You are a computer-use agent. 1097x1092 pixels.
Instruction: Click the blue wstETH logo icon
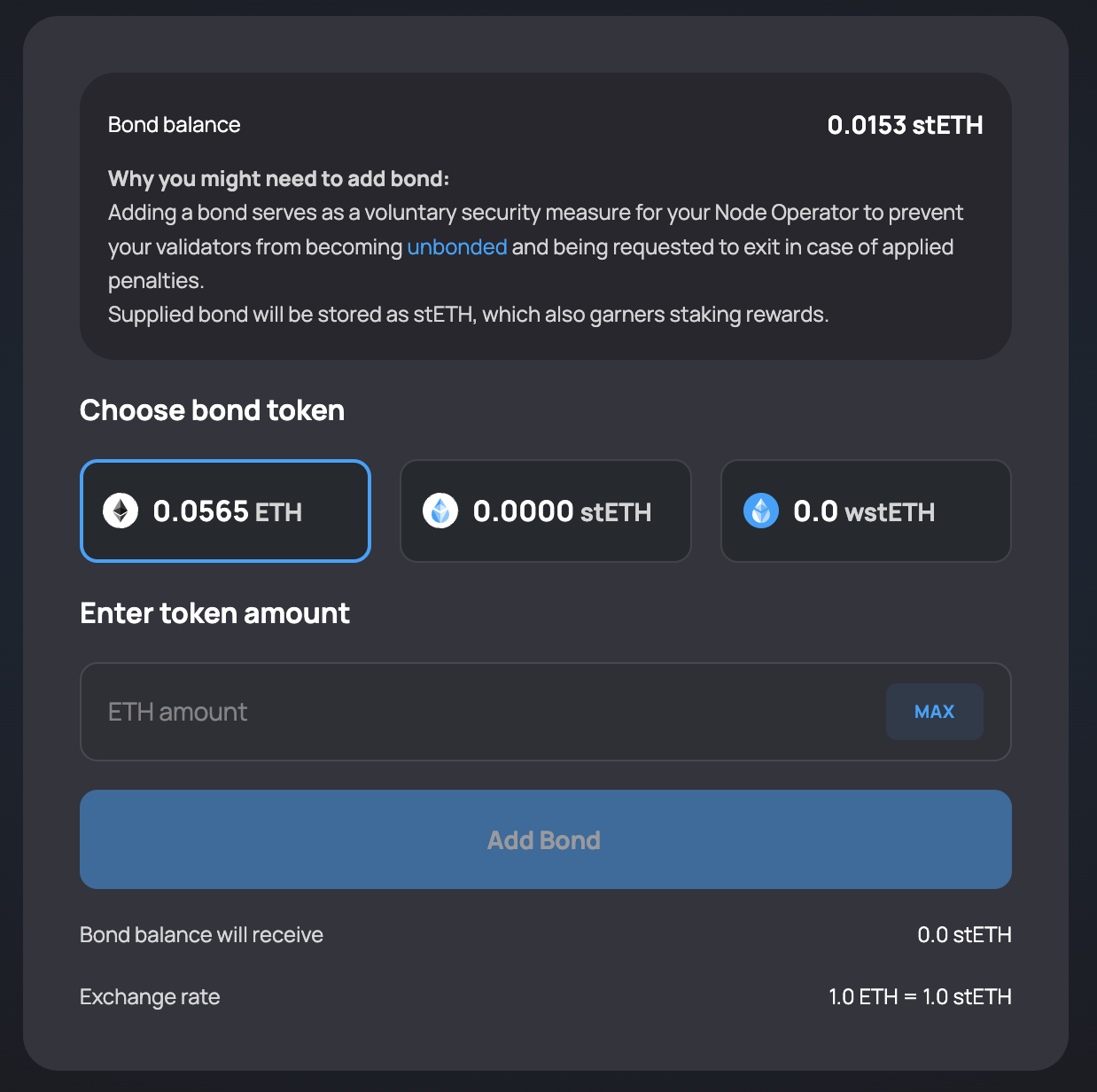click(761, 511)
